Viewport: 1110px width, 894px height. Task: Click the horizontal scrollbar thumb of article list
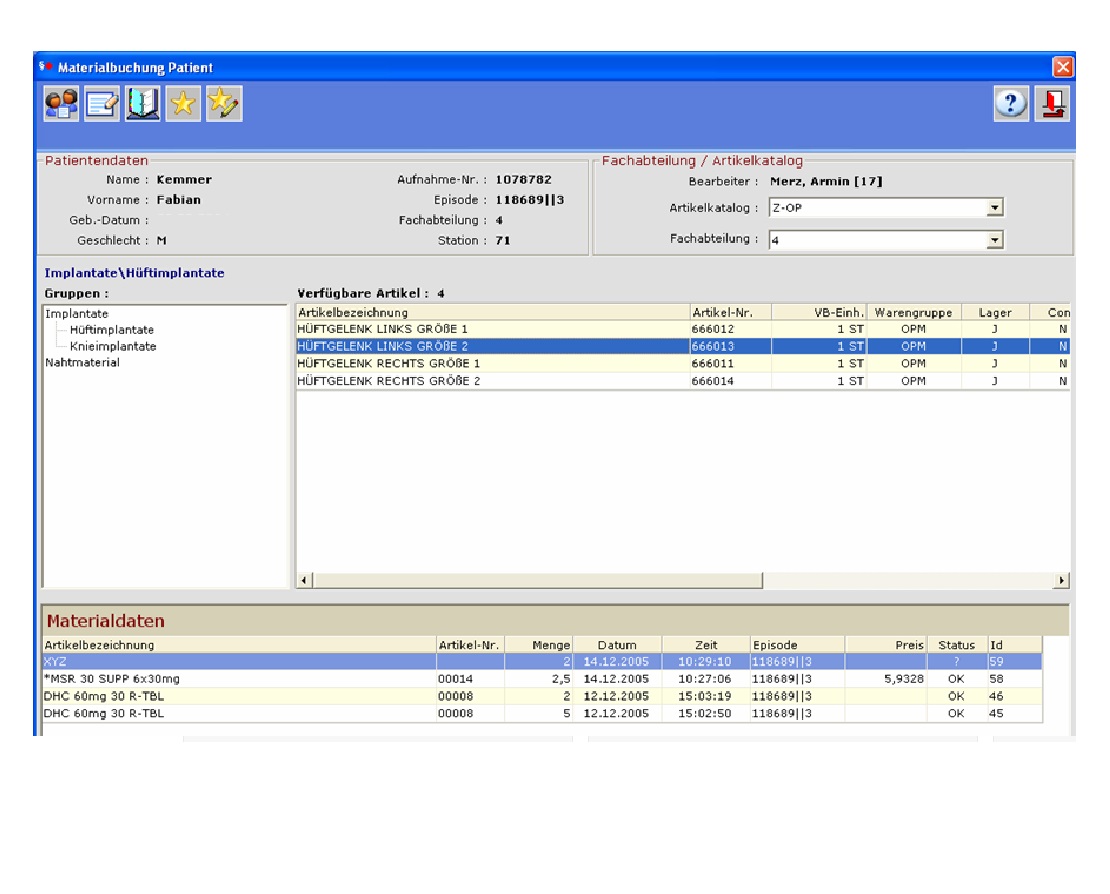coord(538,580)
